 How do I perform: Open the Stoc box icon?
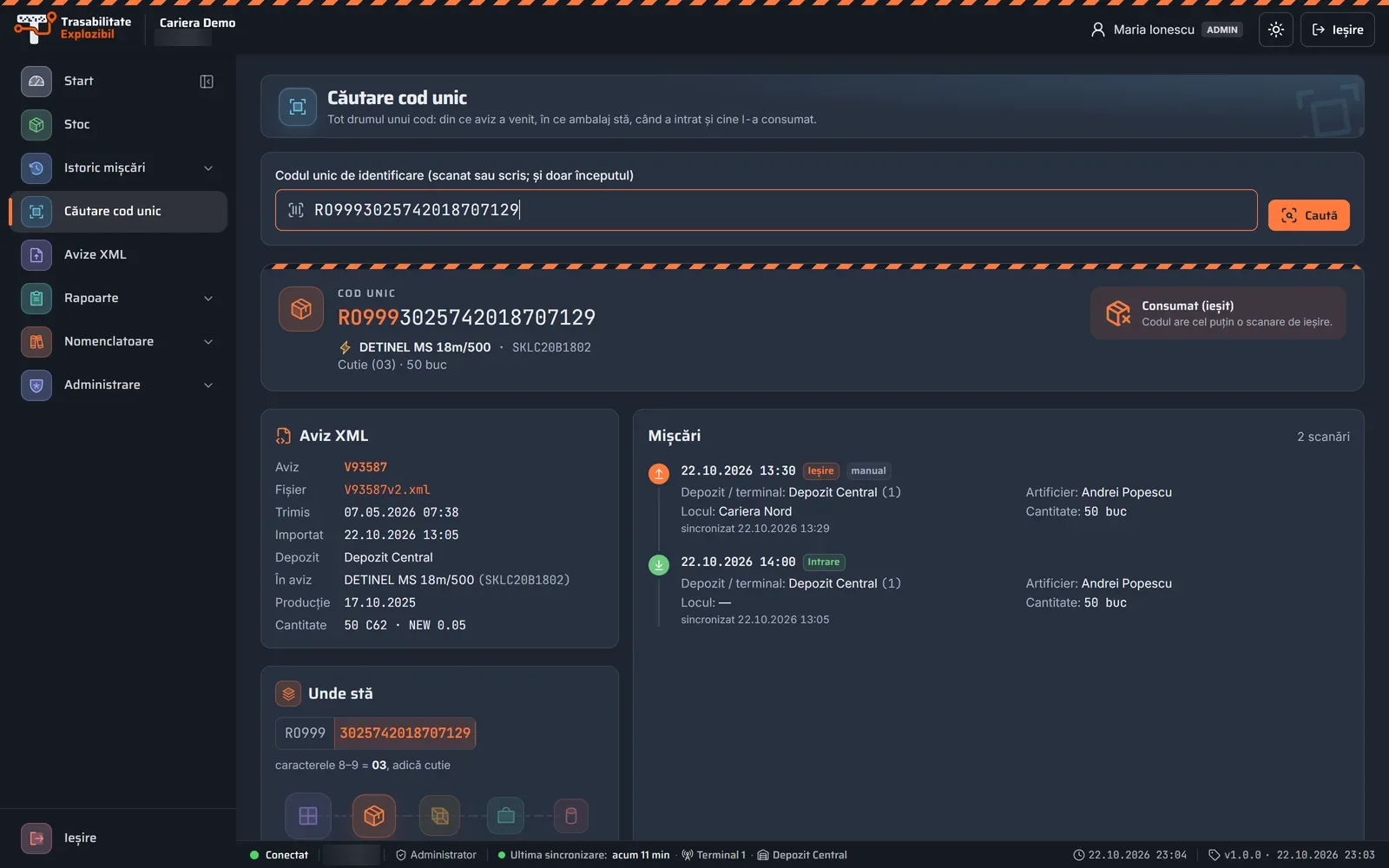(36, 124)
